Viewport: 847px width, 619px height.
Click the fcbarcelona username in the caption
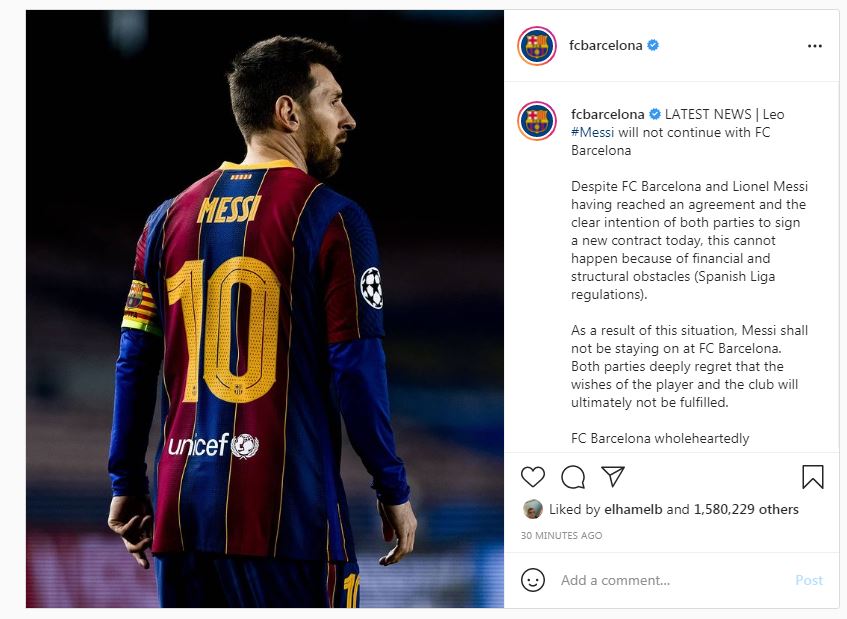607,115
